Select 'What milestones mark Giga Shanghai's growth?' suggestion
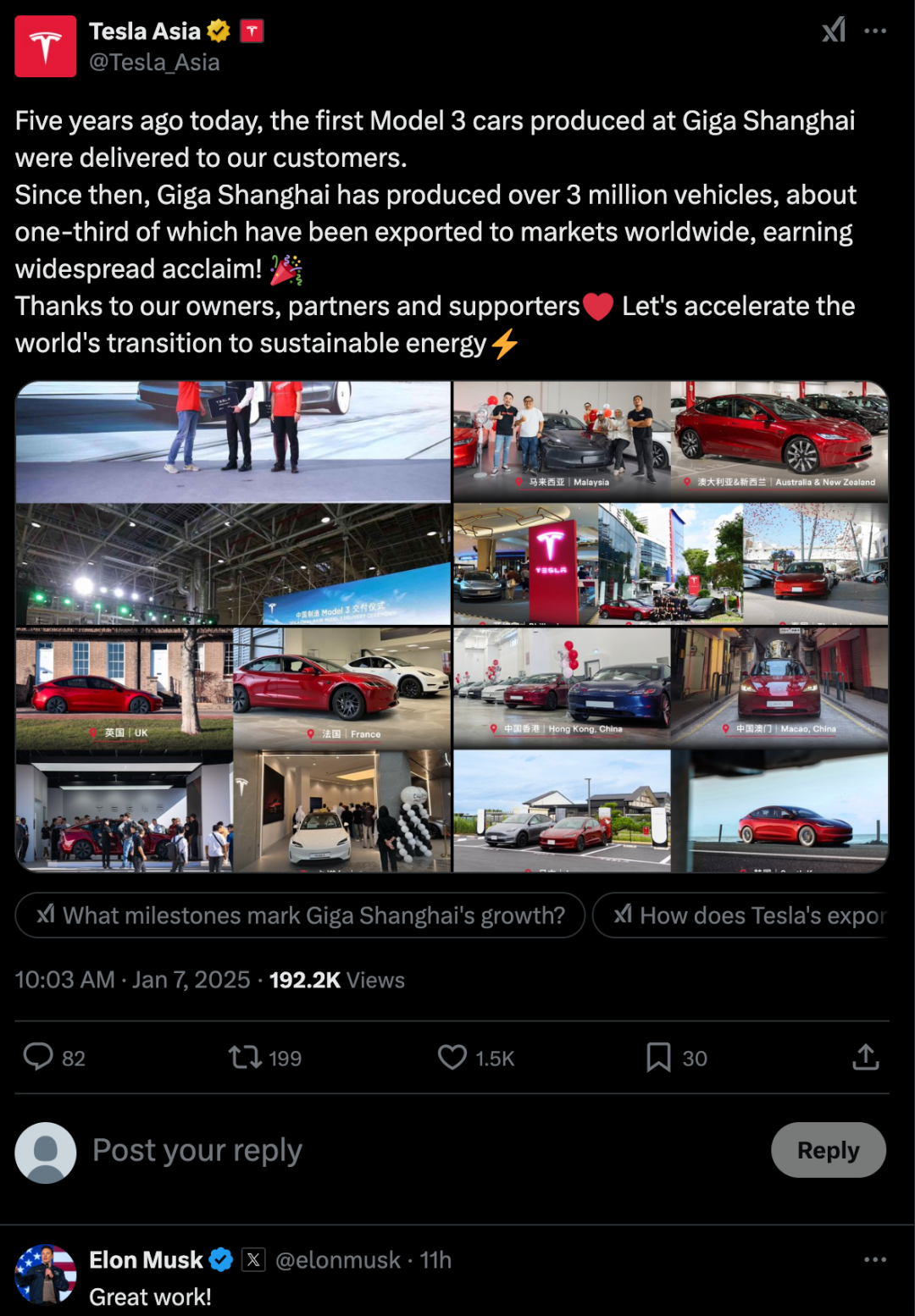The width and height of the screenshot is (915, 1316). [301, 915]
